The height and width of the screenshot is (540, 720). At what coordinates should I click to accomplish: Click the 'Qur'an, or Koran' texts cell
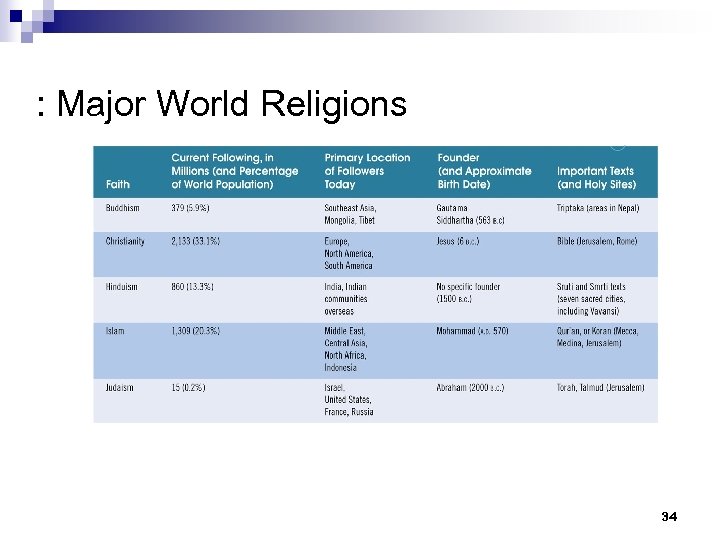point(597,337)
